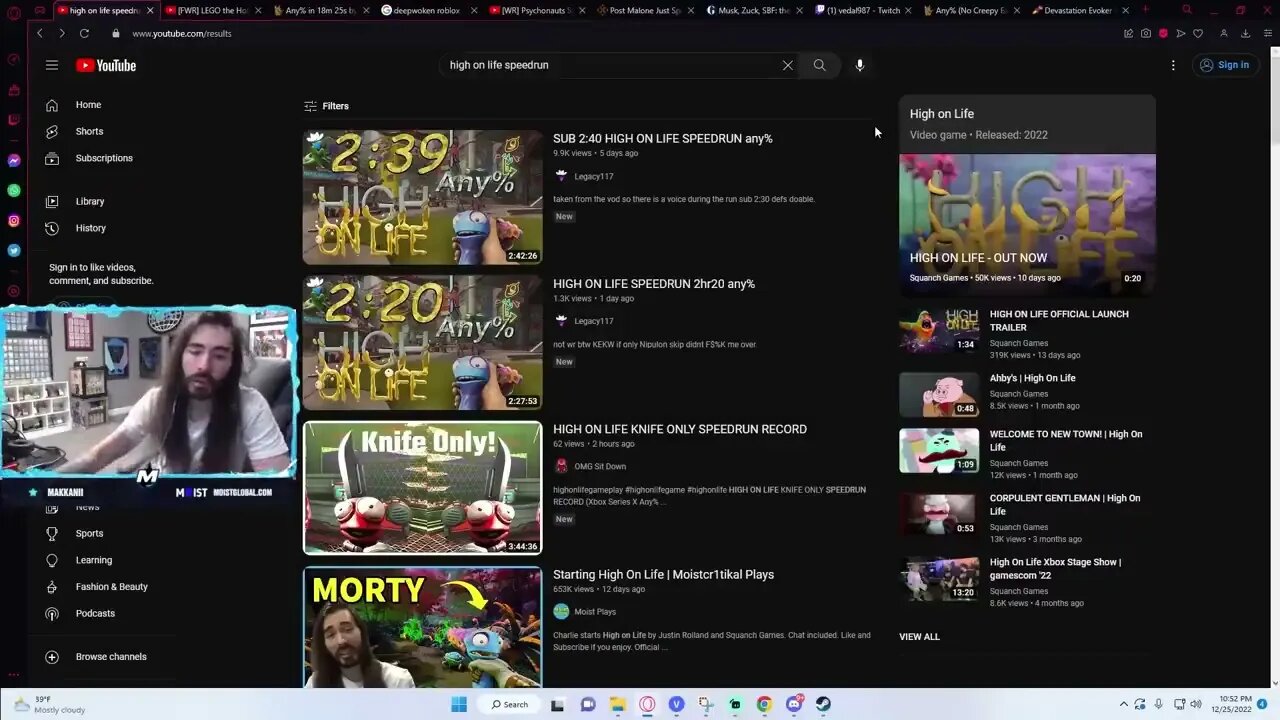Take a snapshot with camera icon

click(x=1146, y=33)
